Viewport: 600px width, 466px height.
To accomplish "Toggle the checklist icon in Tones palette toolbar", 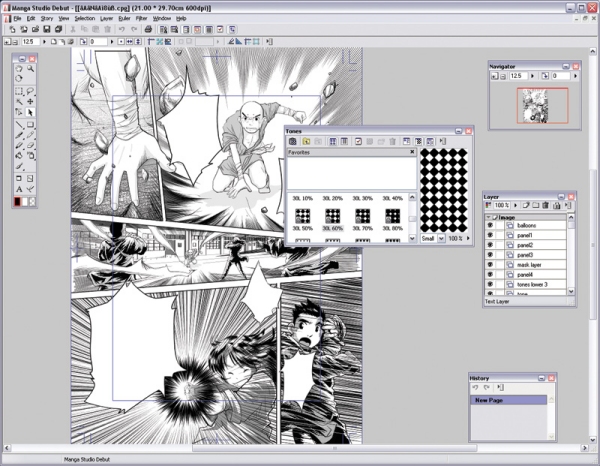I will tap(358, 142).
